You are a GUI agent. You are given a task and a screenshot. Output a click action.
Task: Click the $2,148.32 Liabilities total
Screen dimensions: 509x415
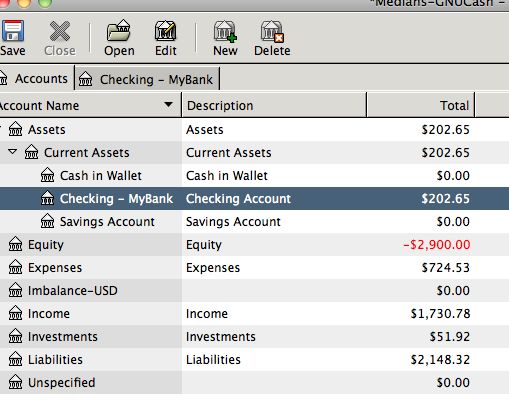[440, 360]
